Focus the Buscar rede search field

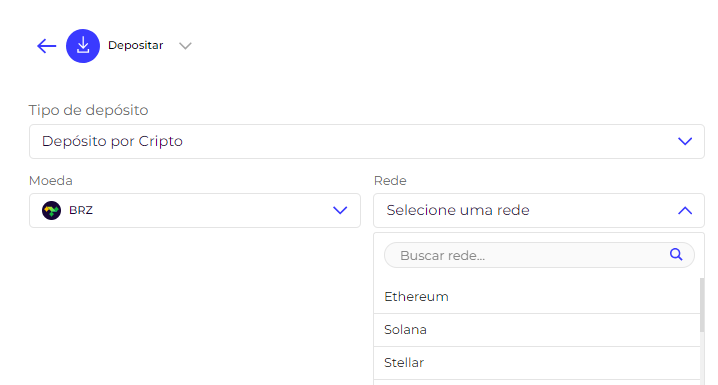[539, 255]
